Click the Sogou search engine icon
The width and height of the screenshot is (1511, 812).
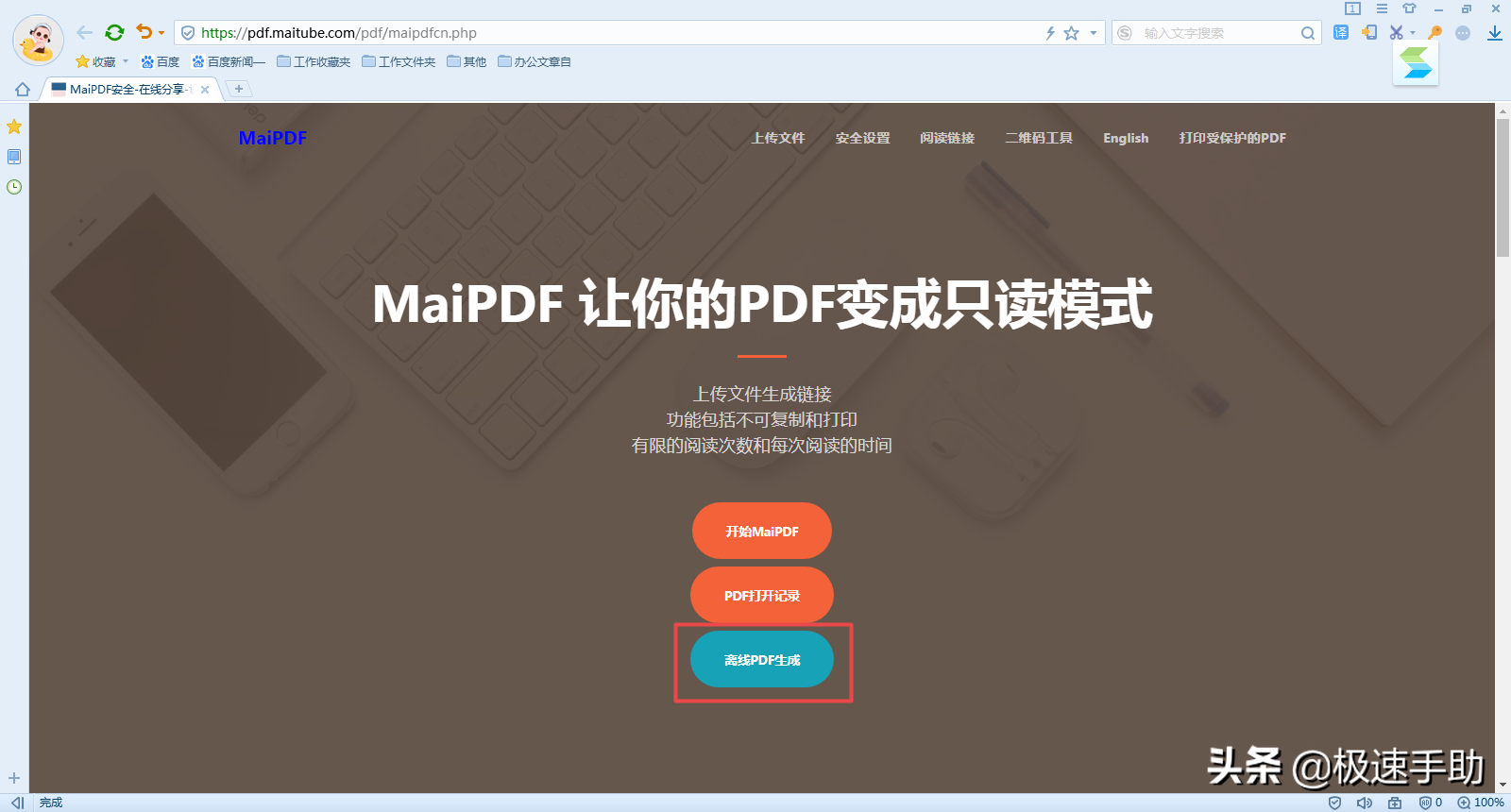[x=1125, y=33]
